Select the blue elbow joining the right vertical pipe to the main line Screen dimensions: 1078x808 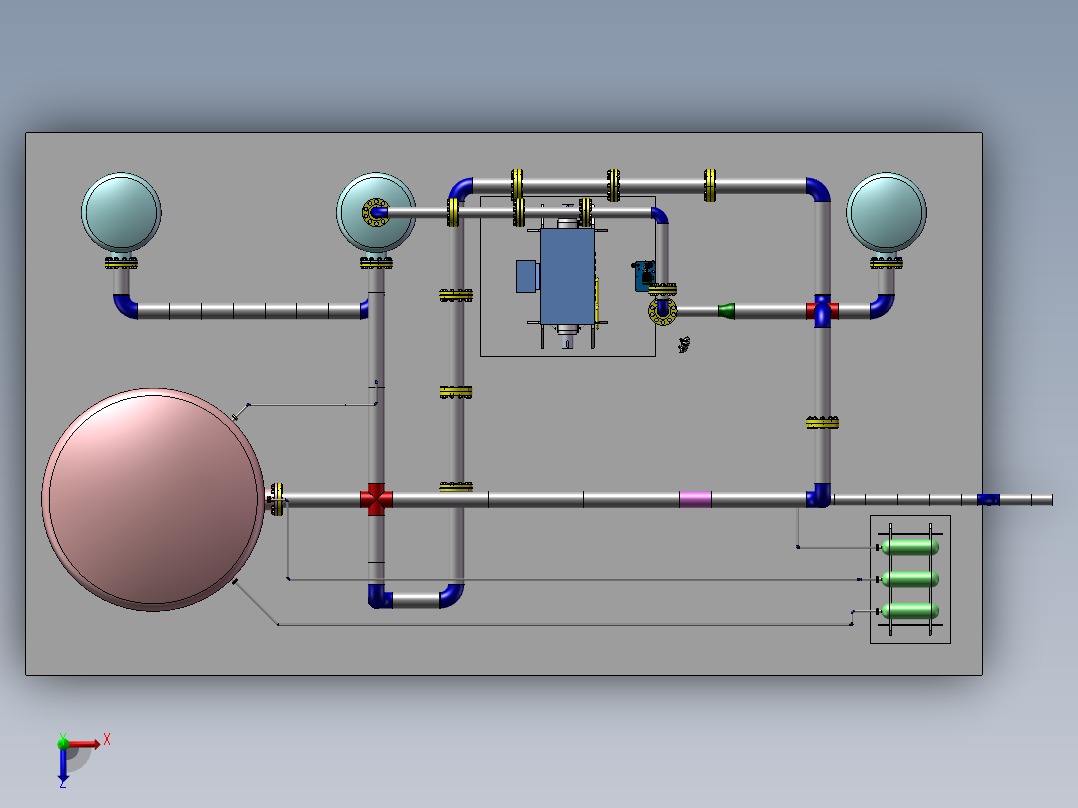(818, 496)
